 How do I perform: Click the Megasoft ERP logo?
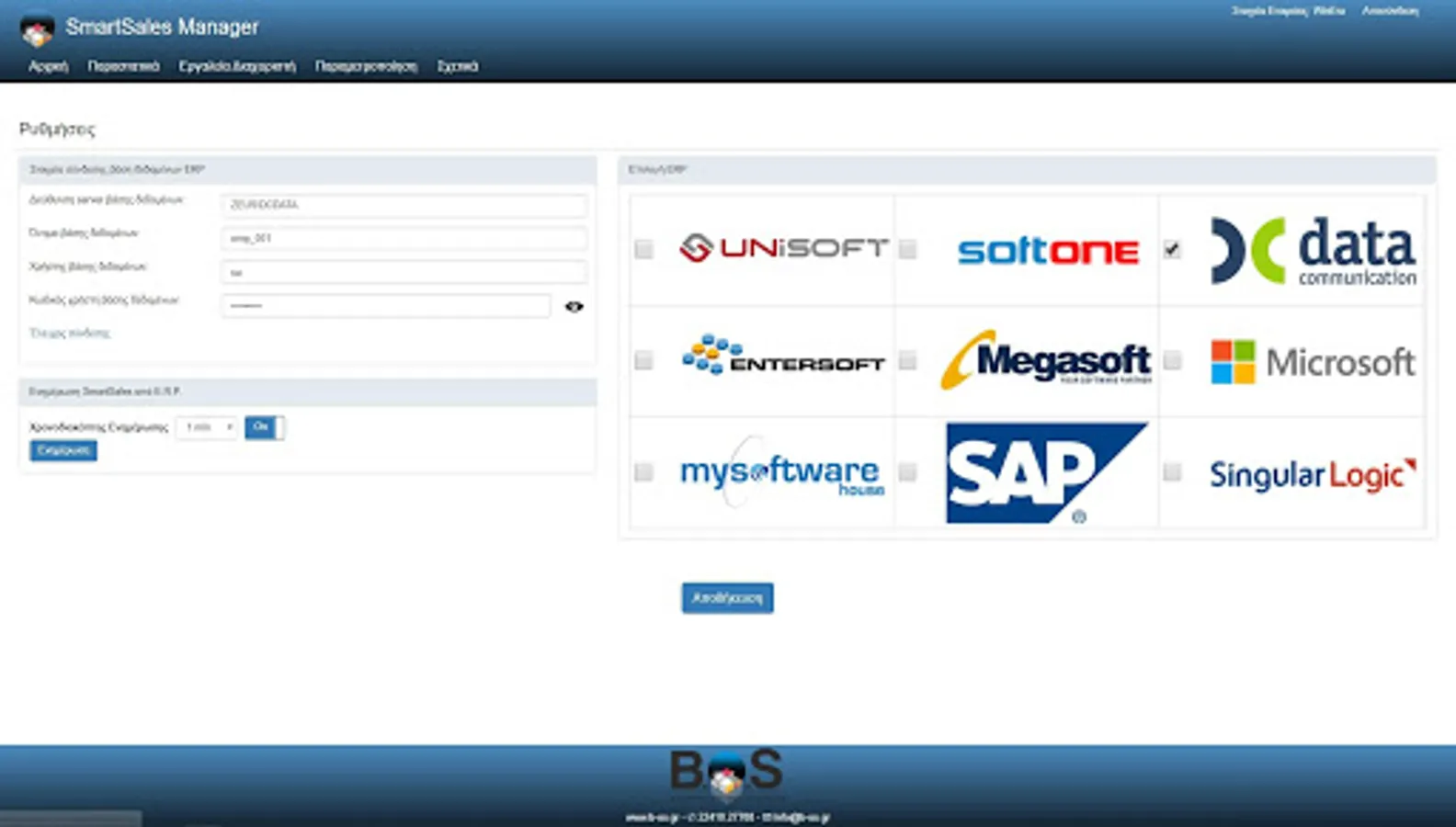pos(1046,359)
